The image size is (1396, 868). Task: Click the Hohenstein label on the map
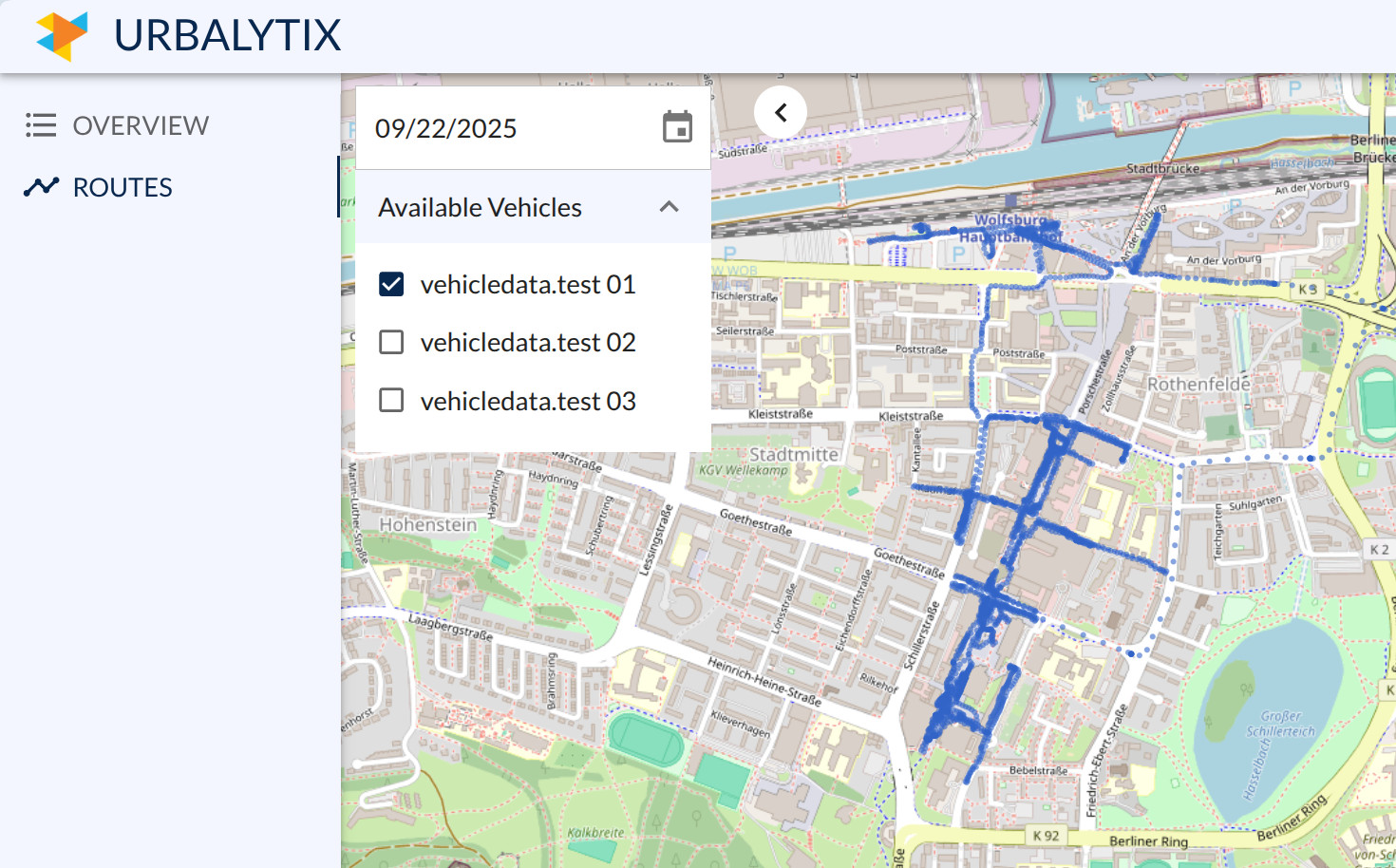point(427,524)
